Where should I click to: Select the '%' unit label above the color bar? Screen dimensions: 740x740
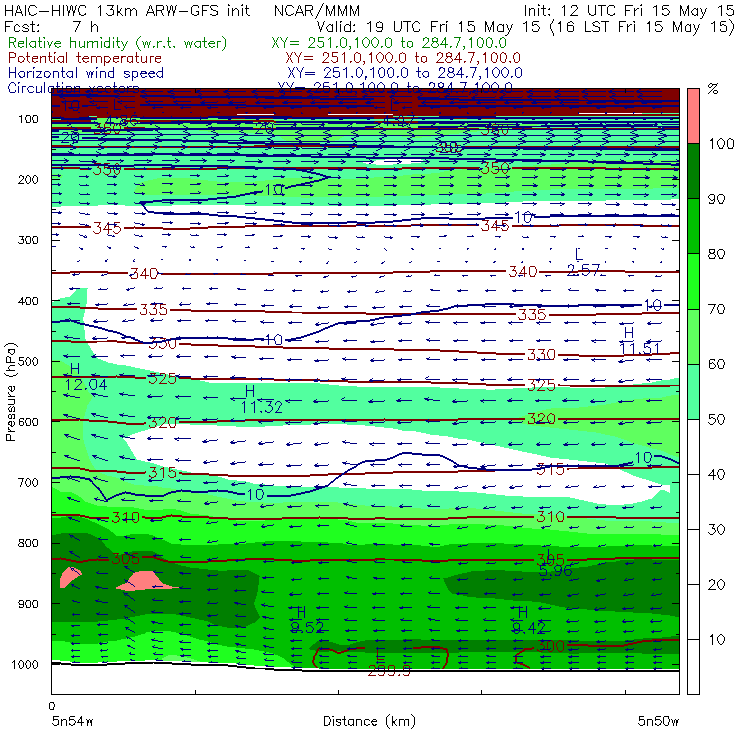click(x=713, y=89)
